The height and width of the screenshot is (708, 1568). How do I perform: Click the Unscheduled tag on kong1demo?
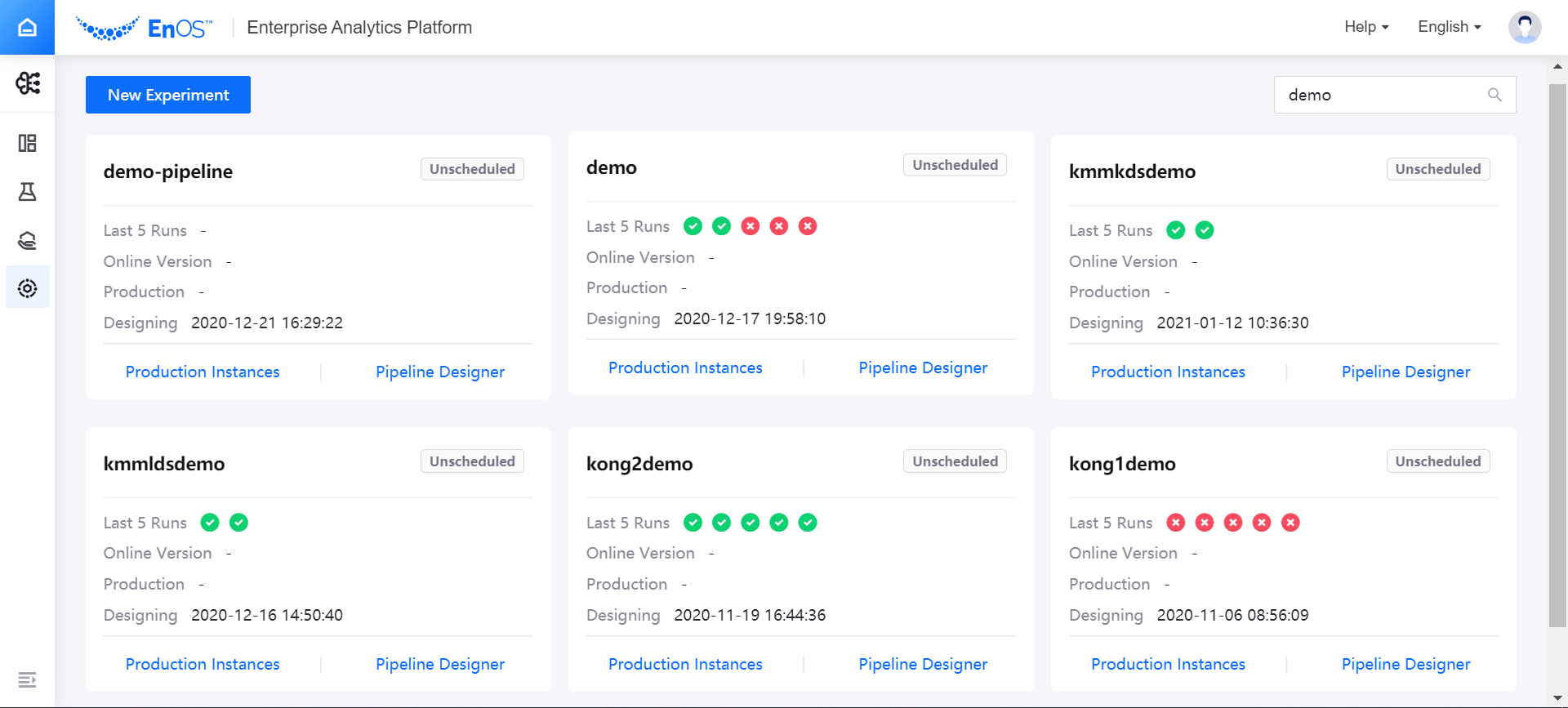tap(1438, 461)
